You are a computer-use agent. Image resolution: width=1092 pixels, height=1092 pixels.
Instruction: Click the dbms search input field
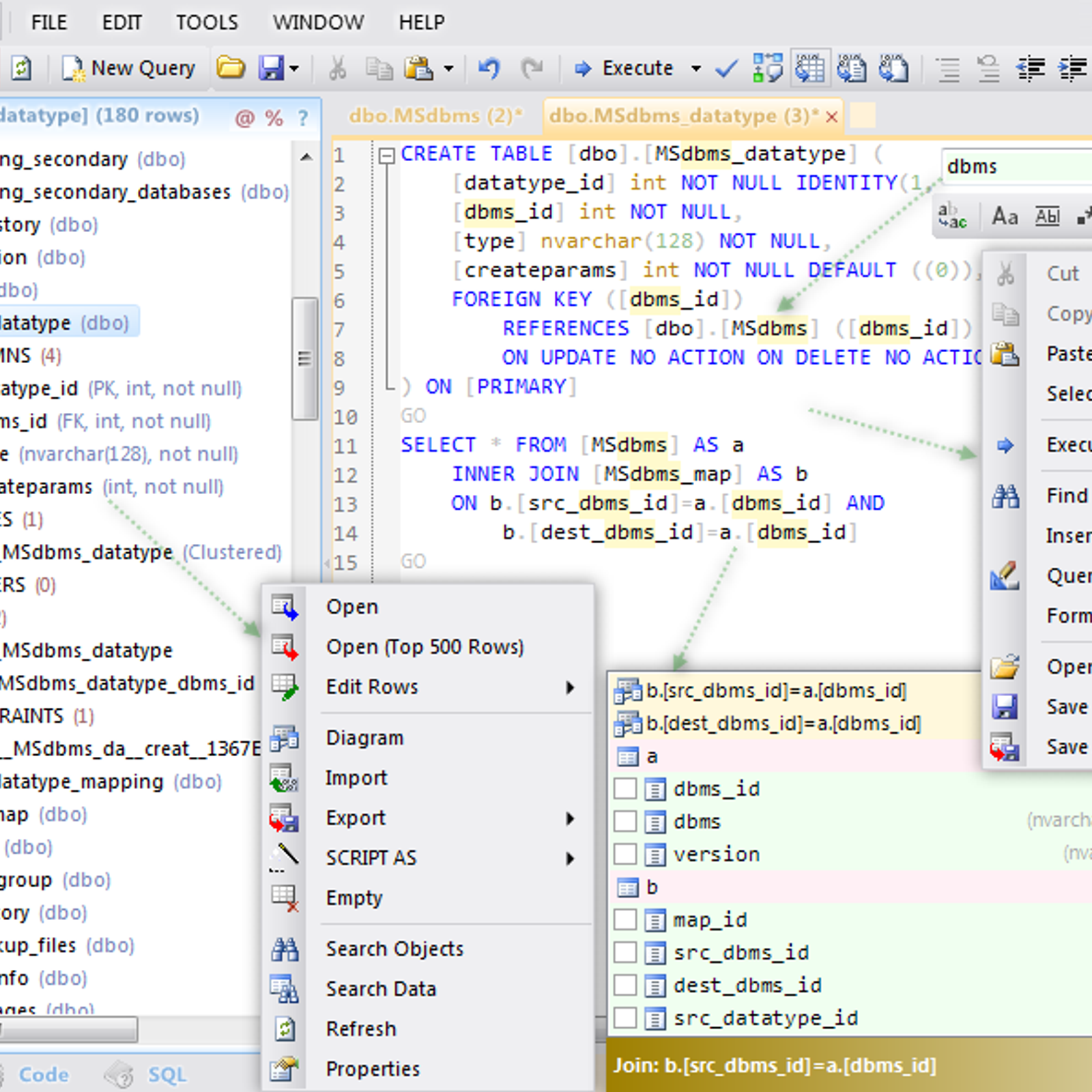pos(1017,167)
